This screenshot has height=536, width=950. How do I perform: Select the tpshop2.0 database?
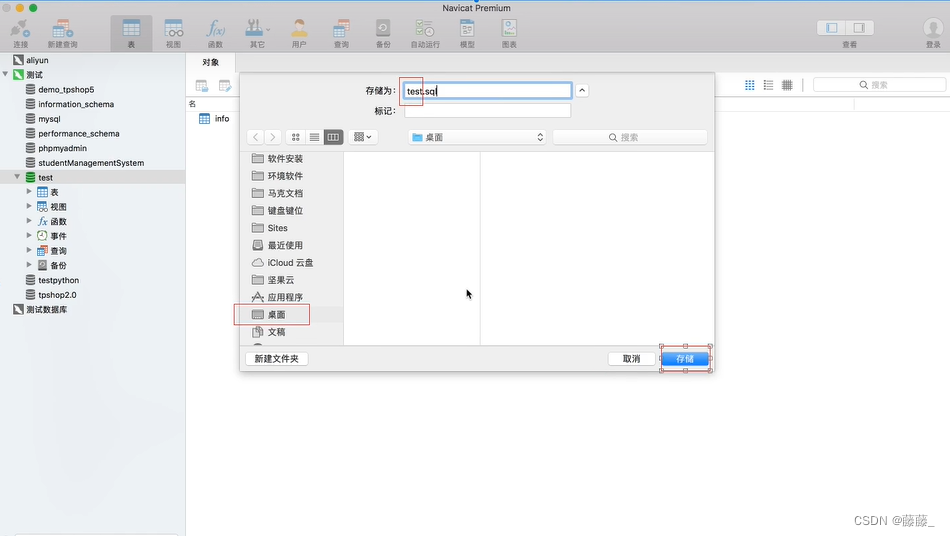tap(57, 294)
